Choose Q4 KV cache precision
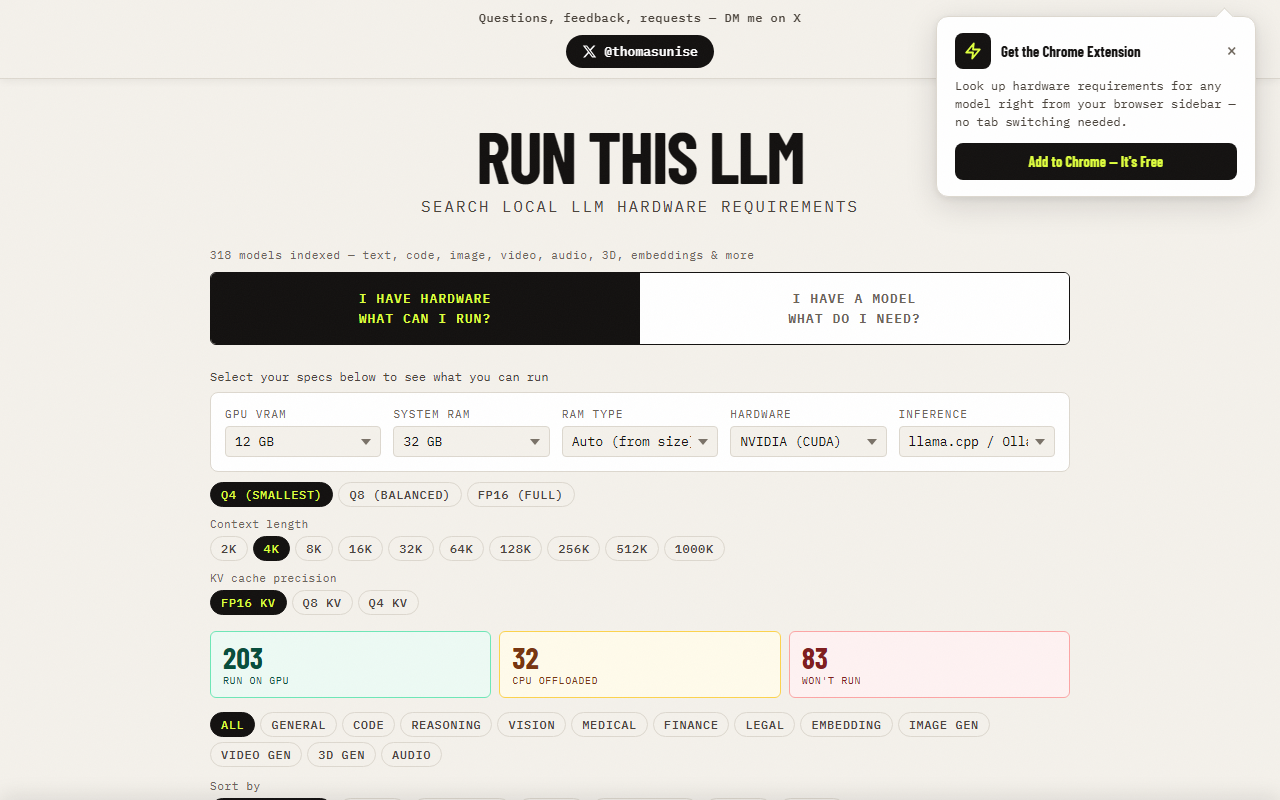Screen dimensions: 1280x800 388,603
